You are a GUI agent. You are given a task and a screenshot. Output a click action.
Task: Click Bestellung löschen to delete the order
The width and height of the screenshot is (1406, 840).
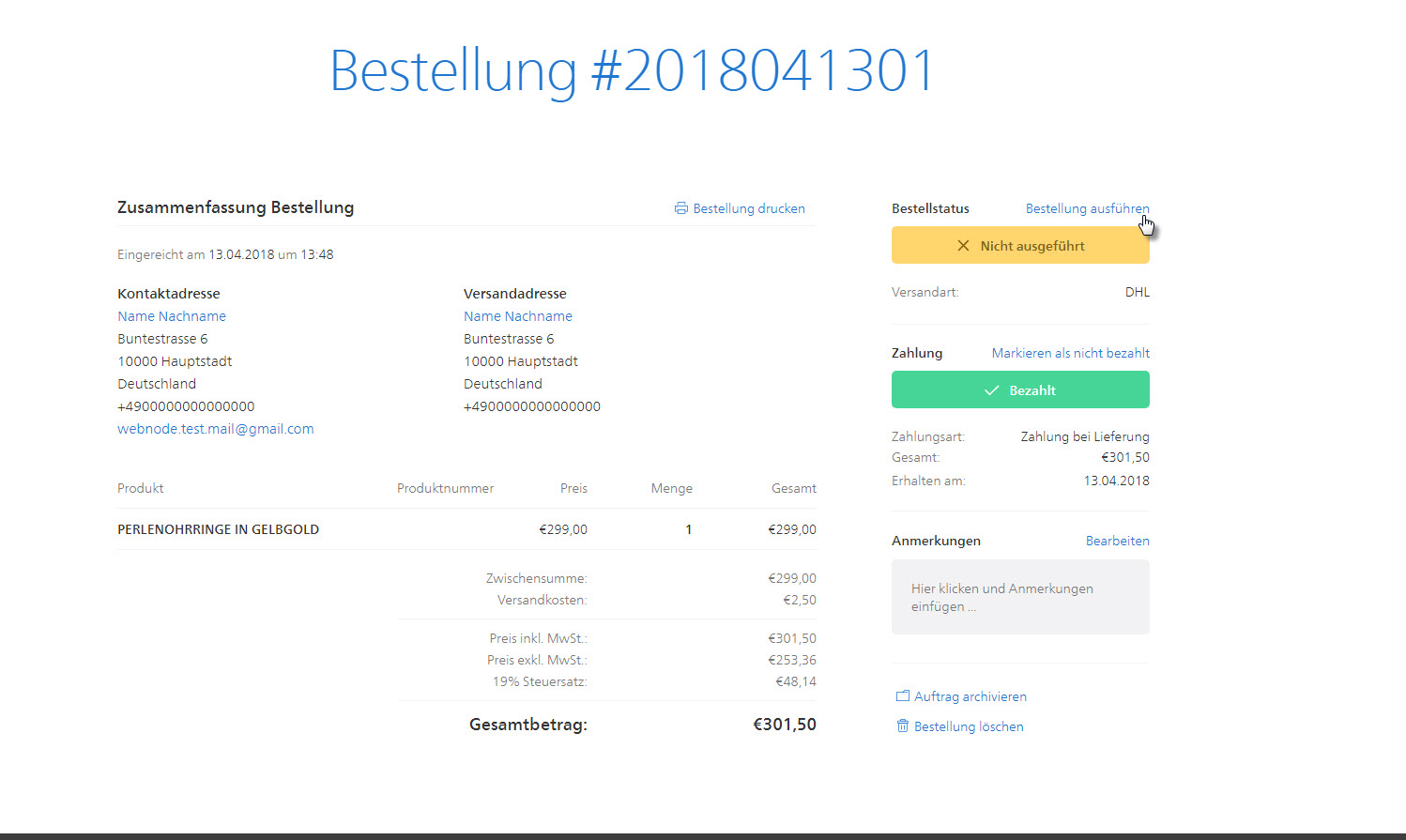click(969, 725)
